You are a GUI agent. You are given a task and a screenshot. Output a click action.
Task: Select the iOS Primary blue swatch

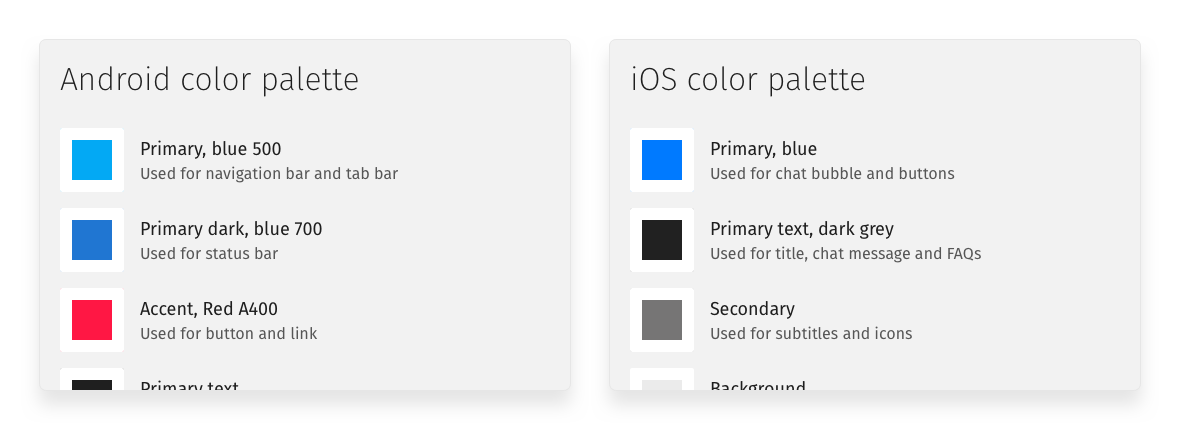[x=661, y=160]
